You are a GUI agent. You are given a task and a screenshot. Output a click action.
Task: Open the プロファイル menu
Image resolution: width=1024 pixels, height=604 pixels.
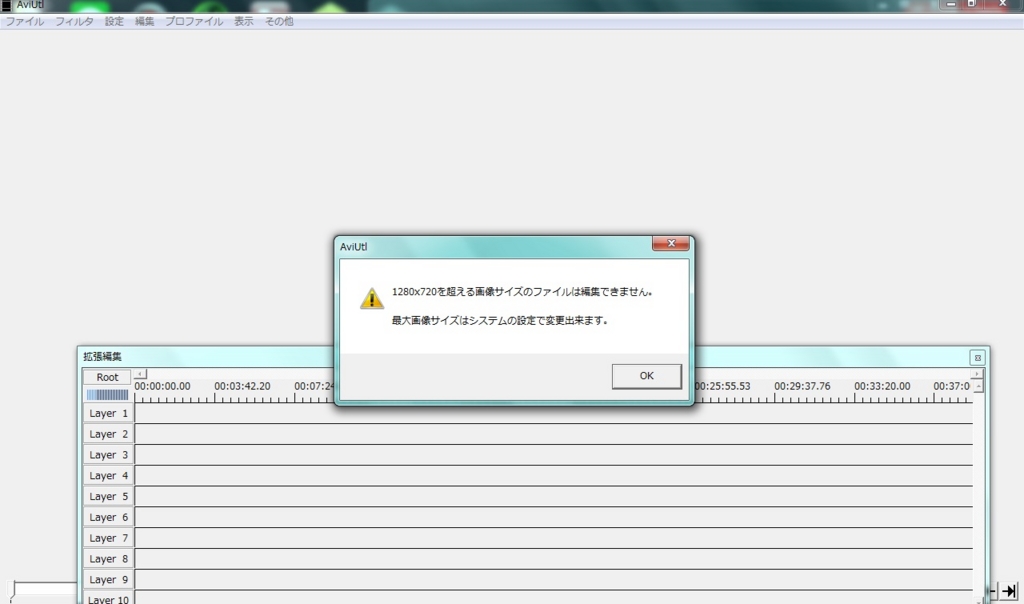tap(193, 20)
